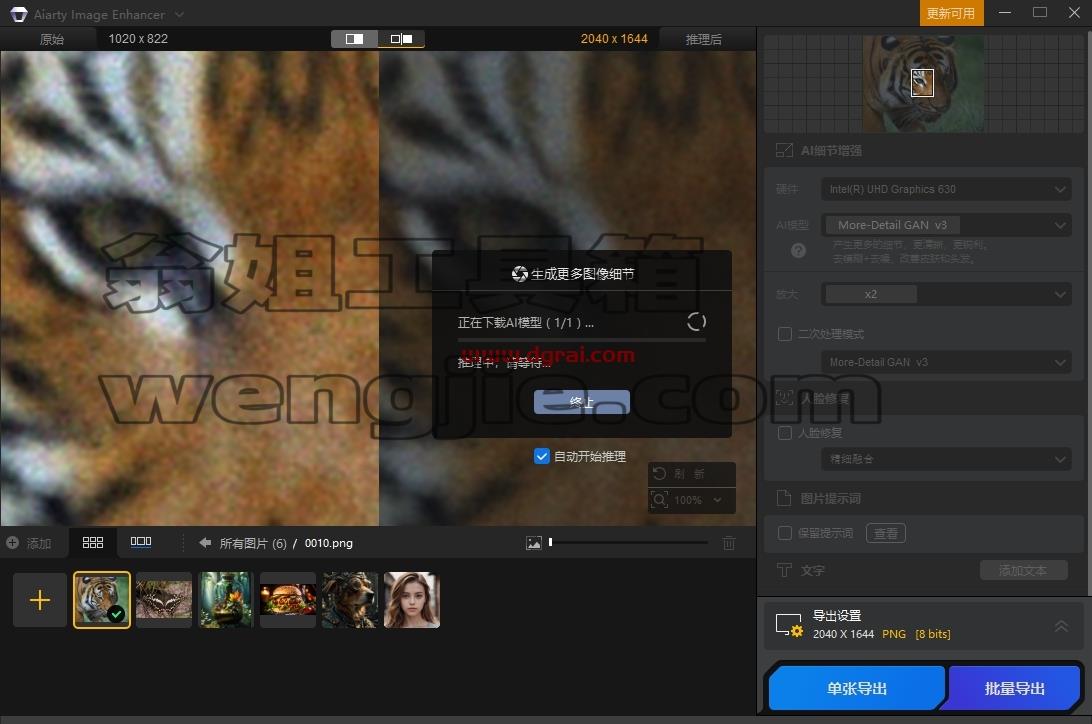Click the back arrow beside 所有图片
This screenshot has width=1092, height=724.
pyautogui.click(x=205, y=542)
